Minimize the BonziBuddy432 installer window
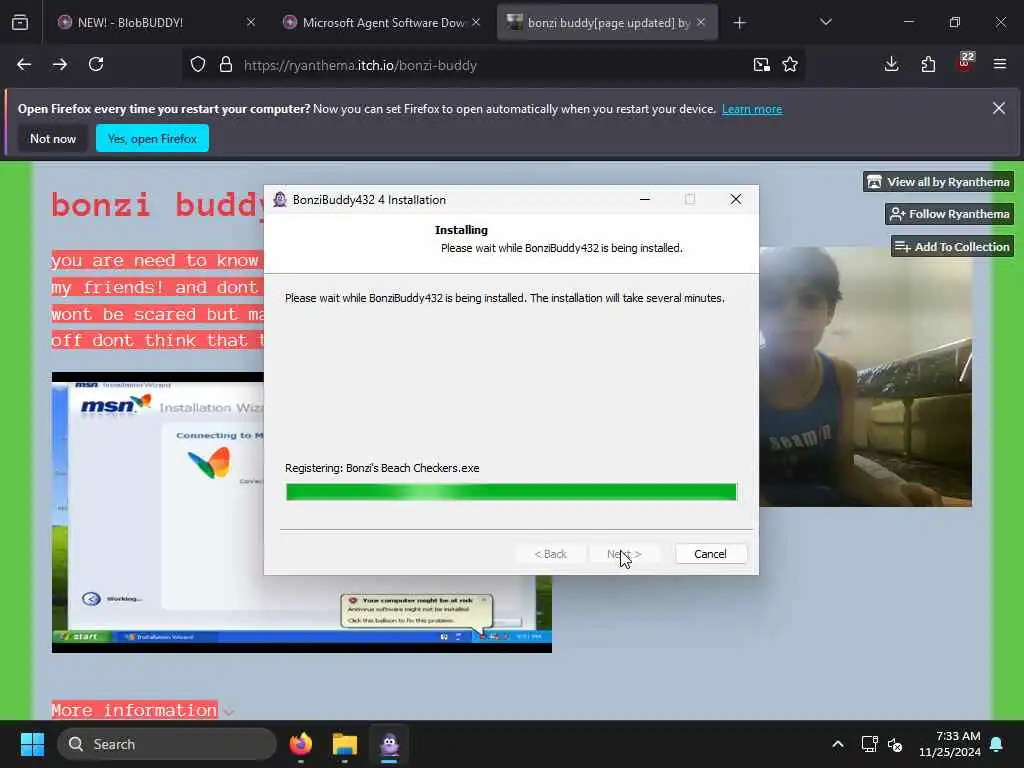Image resolution: width=1024 pixels, height=768 pixels. coord(645,199)
